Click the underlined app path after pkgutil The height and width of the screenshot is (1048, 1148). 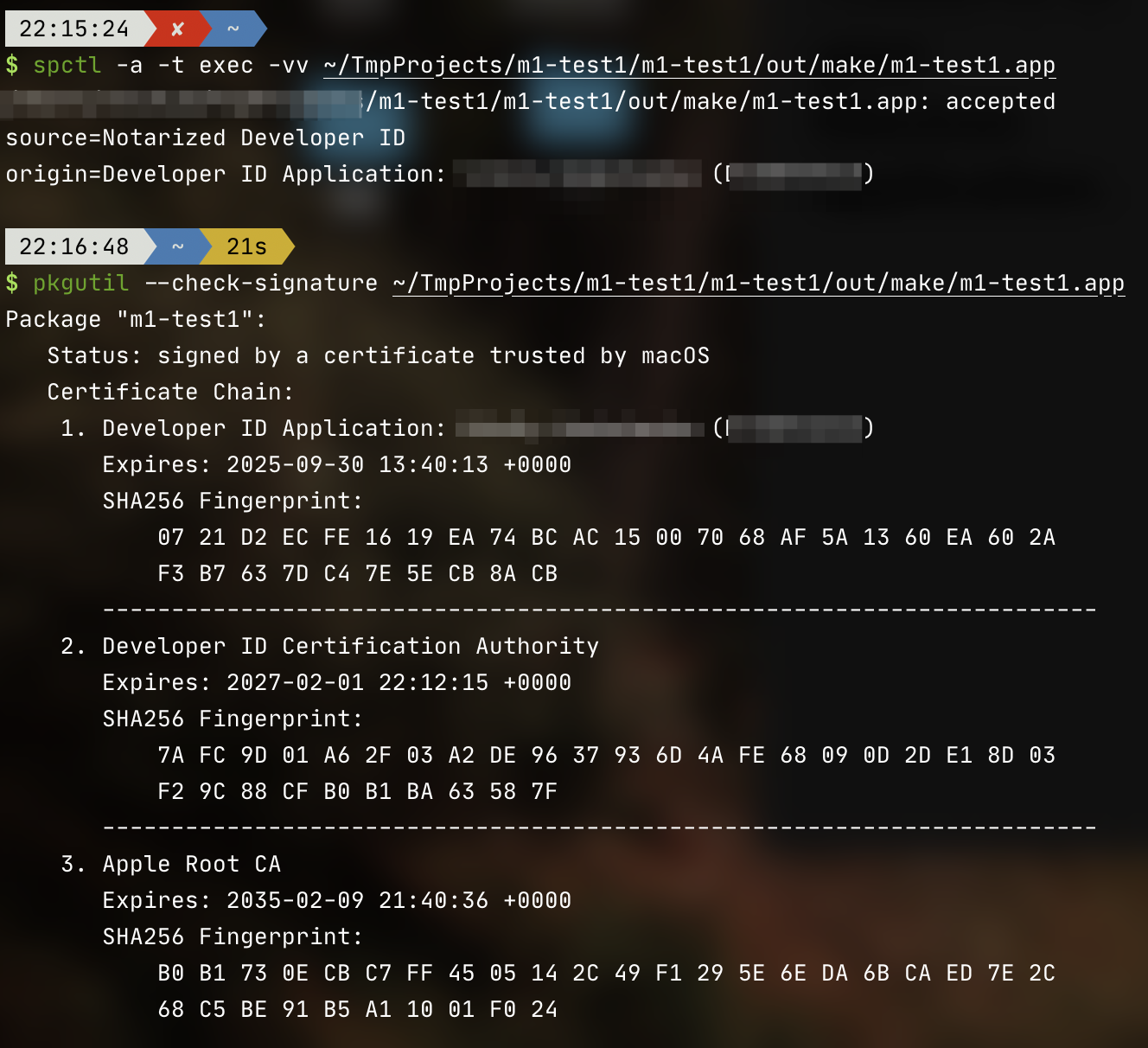(759, 284)
